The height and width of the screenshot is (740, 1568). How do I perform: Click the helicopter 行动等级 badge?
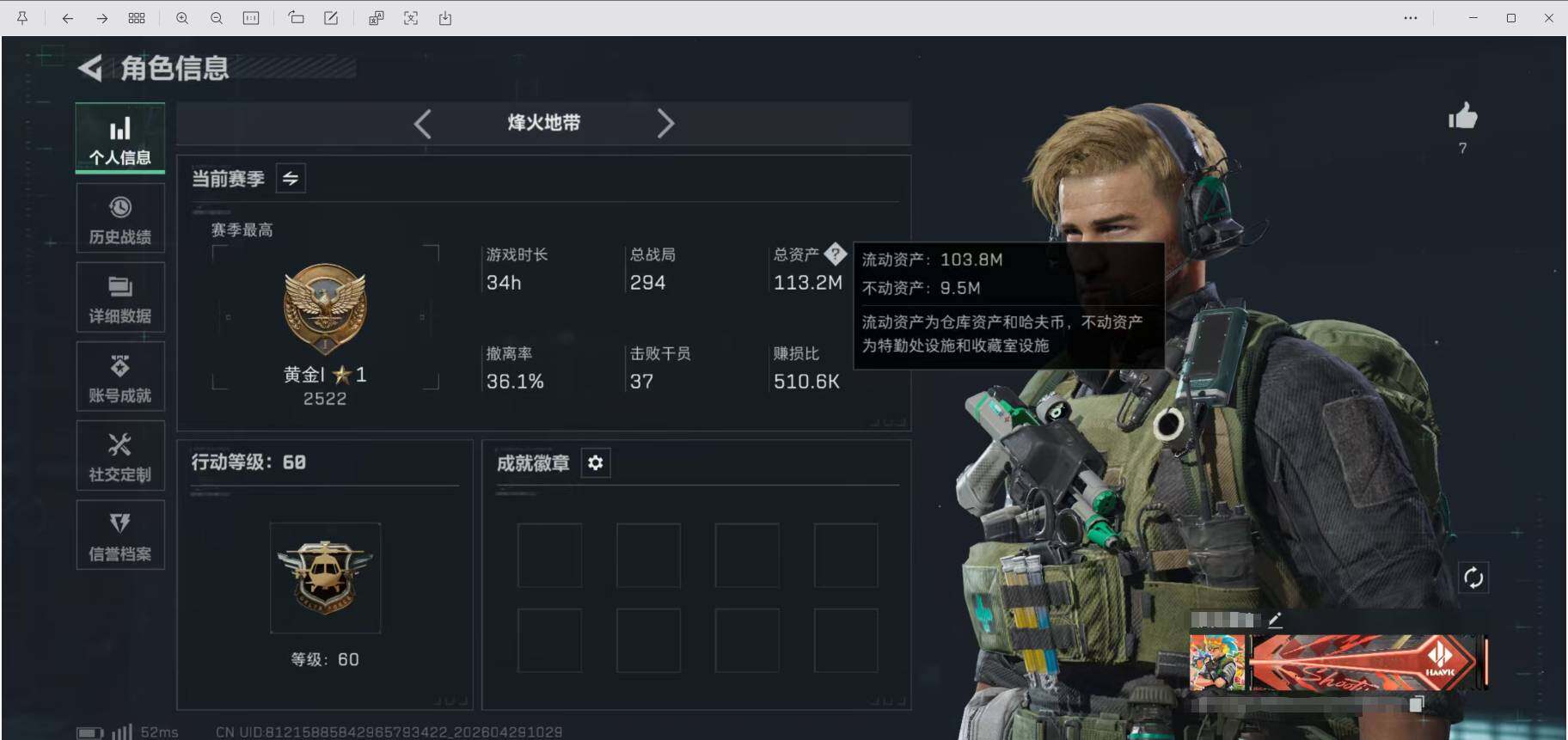325,578
